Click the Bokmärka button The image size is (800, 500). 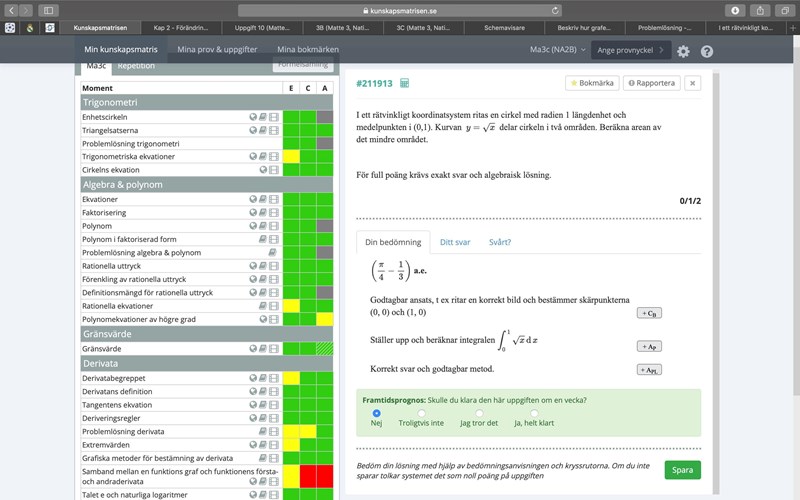[592, 83]
